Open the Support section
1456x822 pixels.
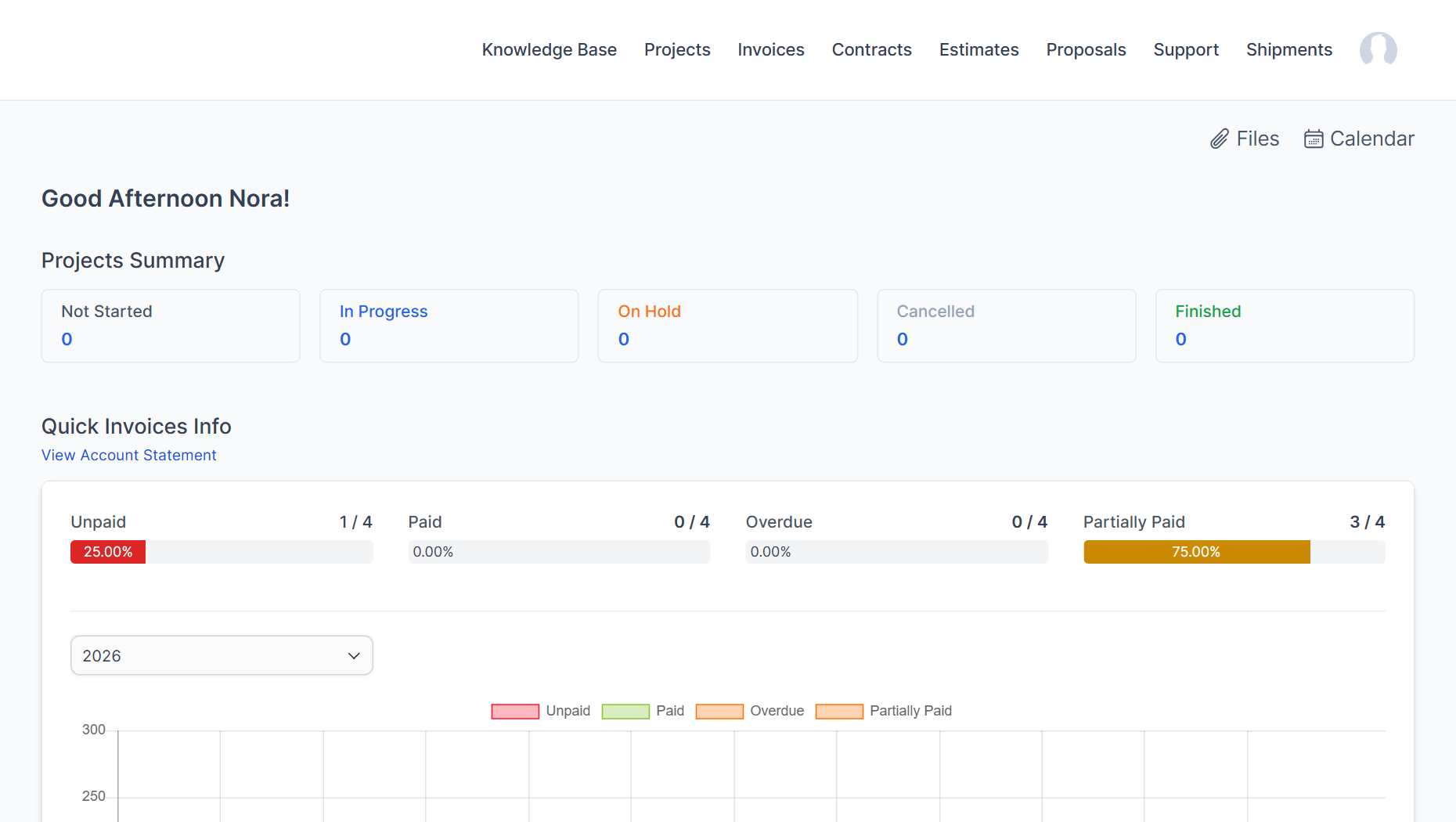pyautogui.click(x=1186, y=49)
